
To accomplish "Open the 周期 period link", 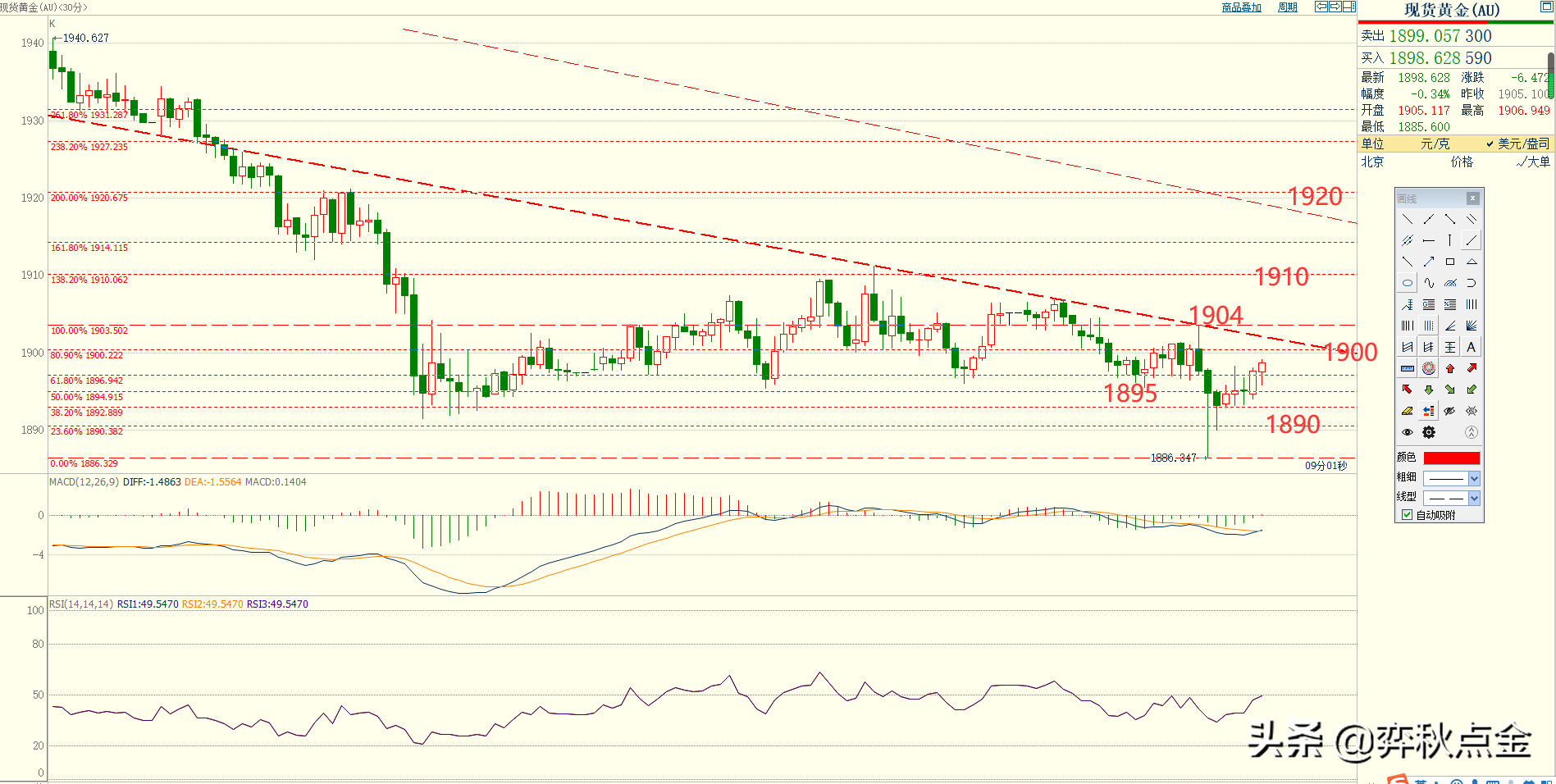I will coord(1288,7).
